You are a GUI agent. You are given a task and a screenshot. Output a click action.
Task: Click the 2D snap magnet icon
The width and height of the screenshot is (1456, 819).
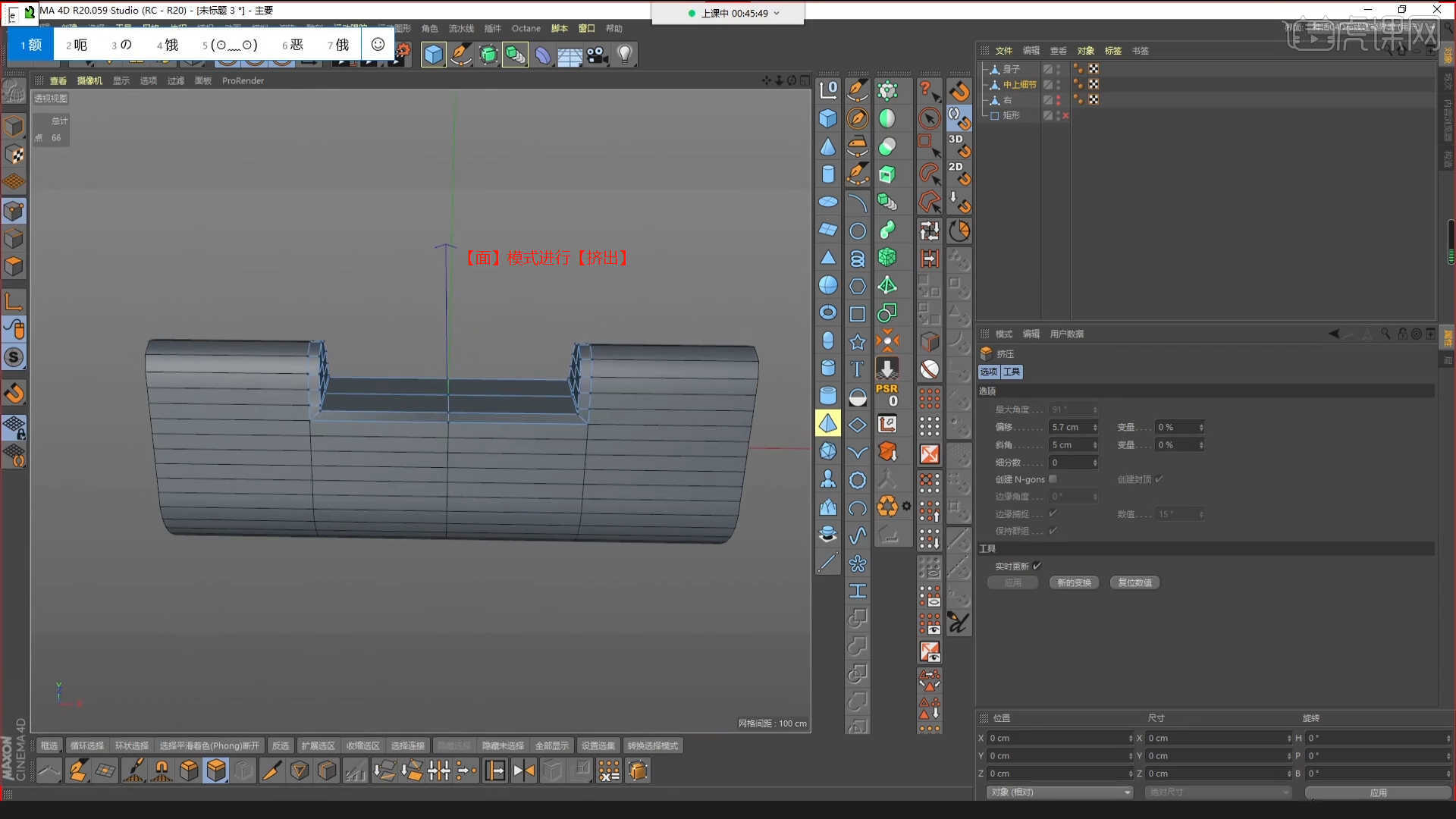pos(959,173)
